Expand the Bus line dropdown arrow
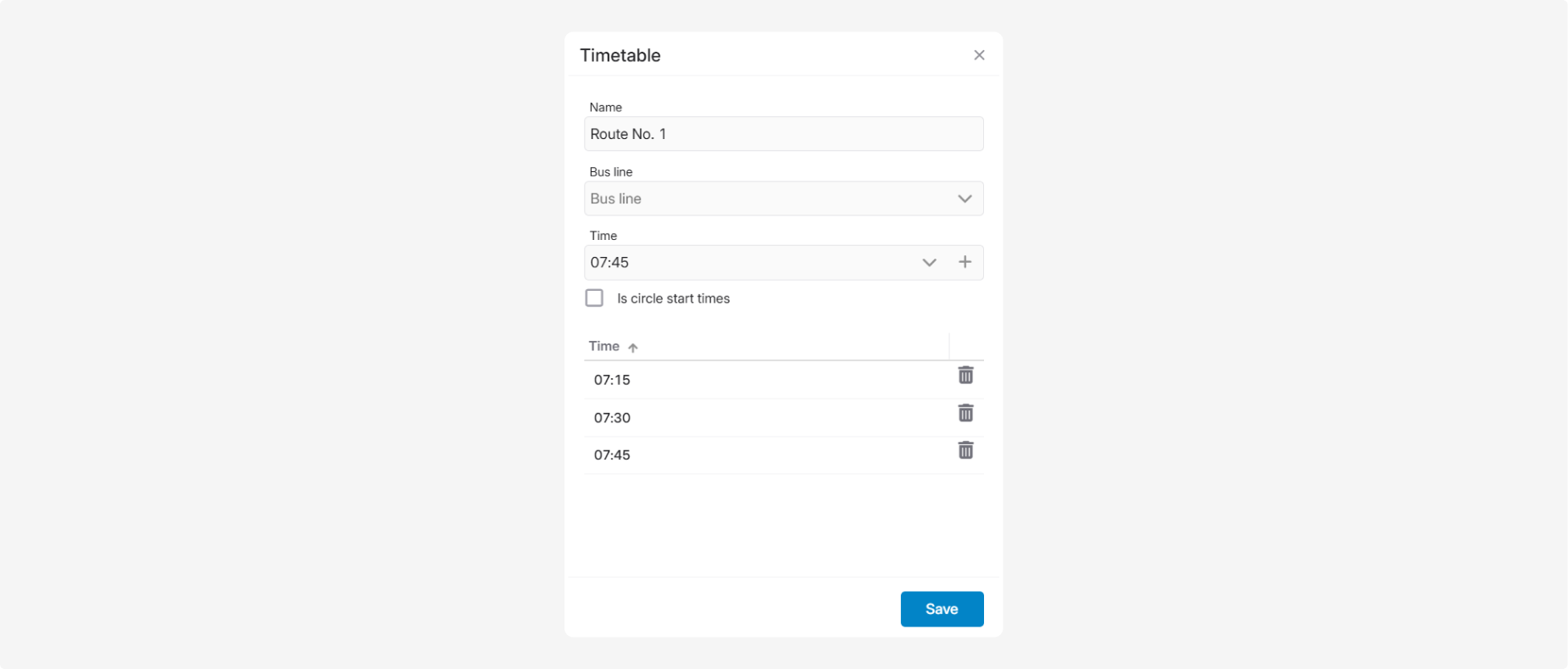The height and width of the screenshot is (669, 1568). click(x=965, y=198)
